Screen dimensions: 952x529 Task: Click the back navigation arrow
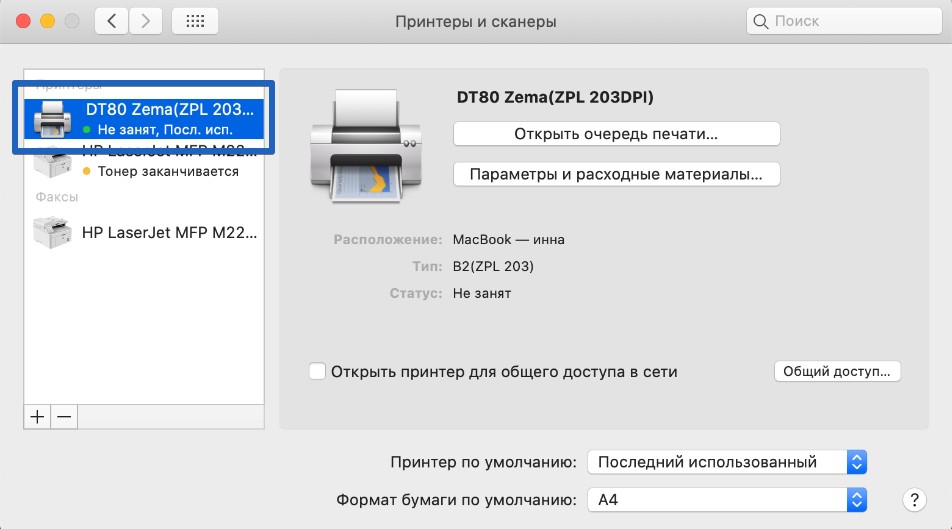click(112, 21)
